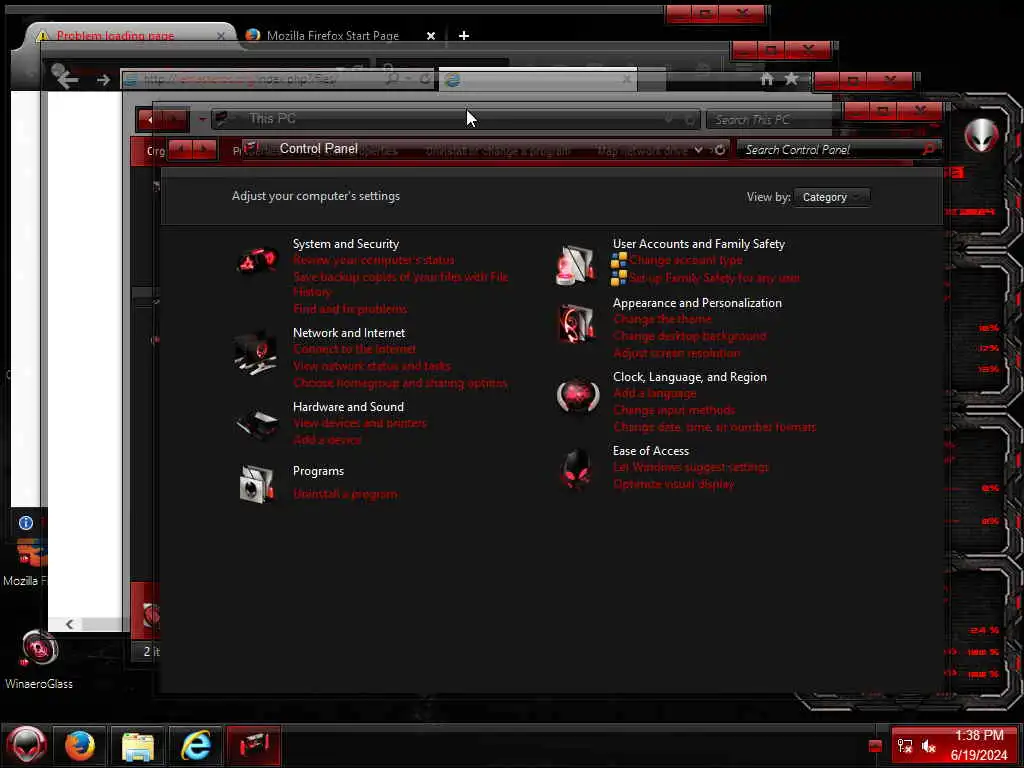Click System and Security heading
Viewport: 1024px width, 768px height.
click(345, 244)
